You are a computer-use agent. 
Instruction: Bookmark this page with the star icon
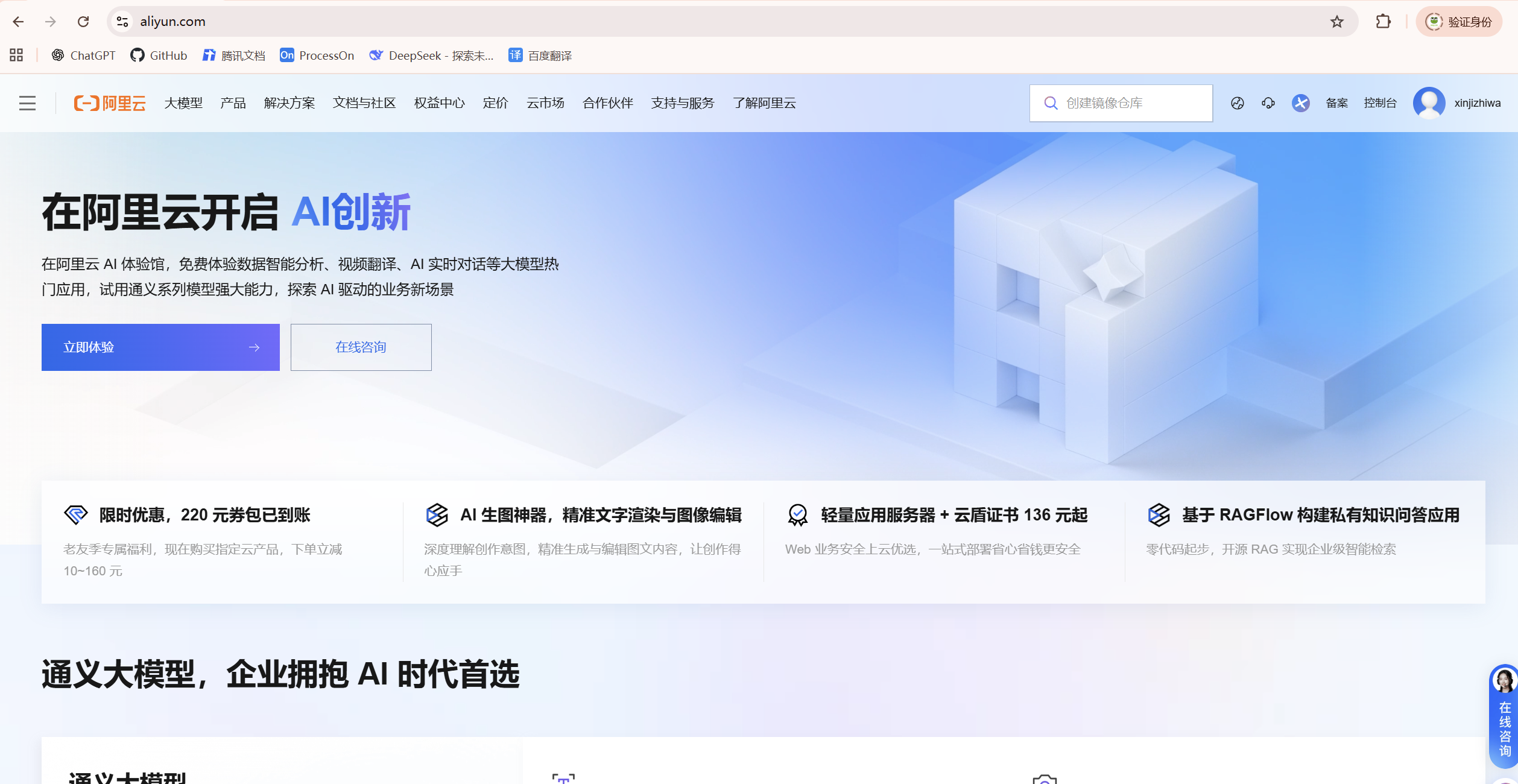click(1336, 22)
